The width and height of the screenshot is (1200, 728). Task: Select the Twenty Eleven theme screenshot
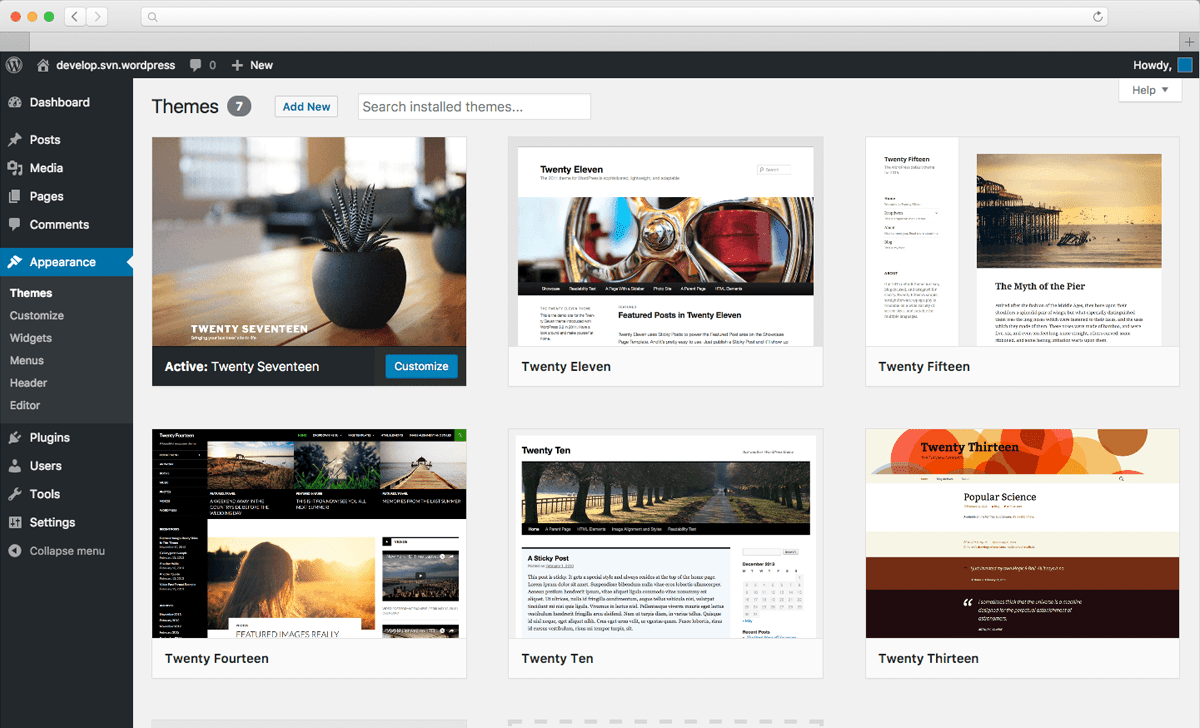[x=666, y=241]
